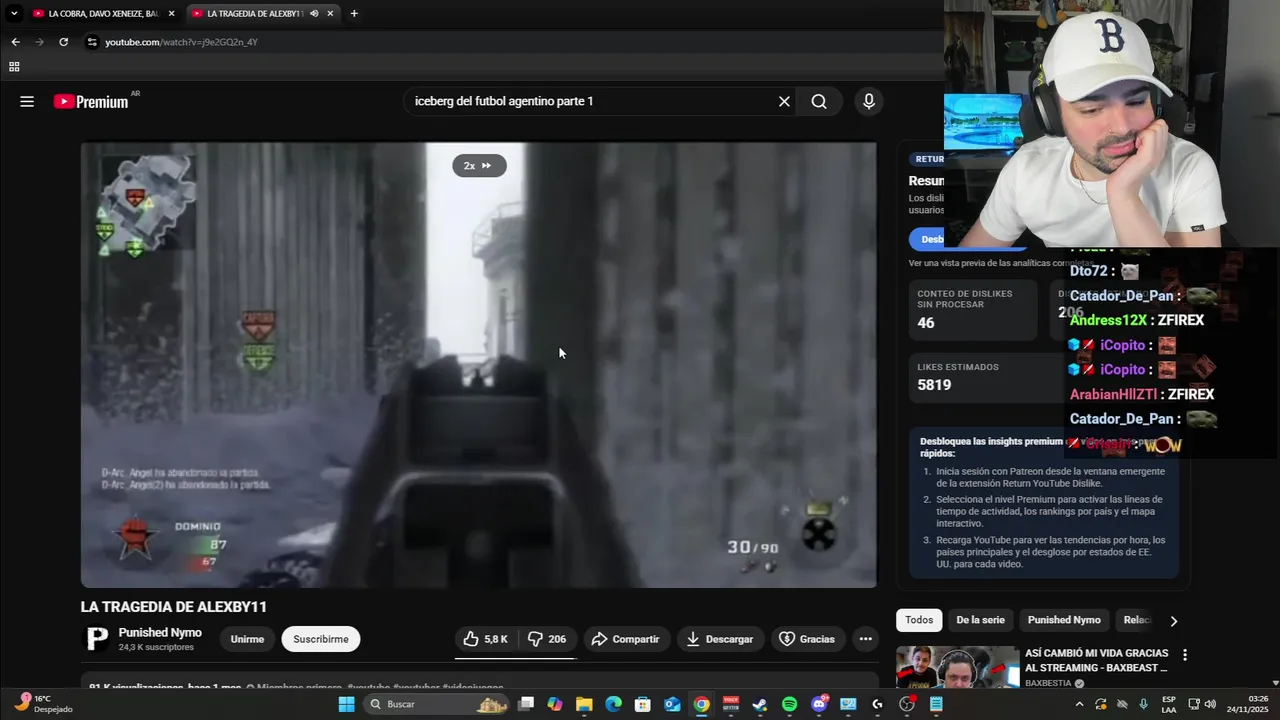Open File Explorer from taskbar
This screenshot has width=1280, height=720.
click(x=584, y=704)
